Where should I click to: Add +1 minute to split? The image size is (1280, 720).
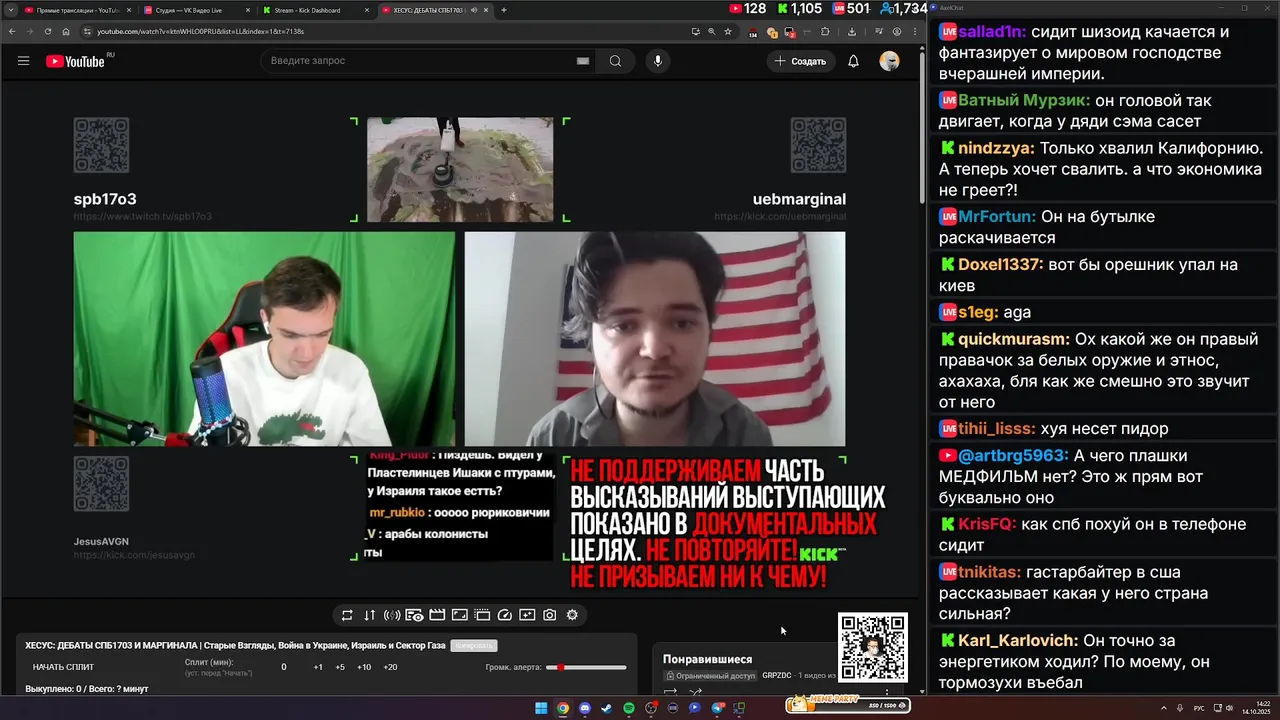coord(318,667)
